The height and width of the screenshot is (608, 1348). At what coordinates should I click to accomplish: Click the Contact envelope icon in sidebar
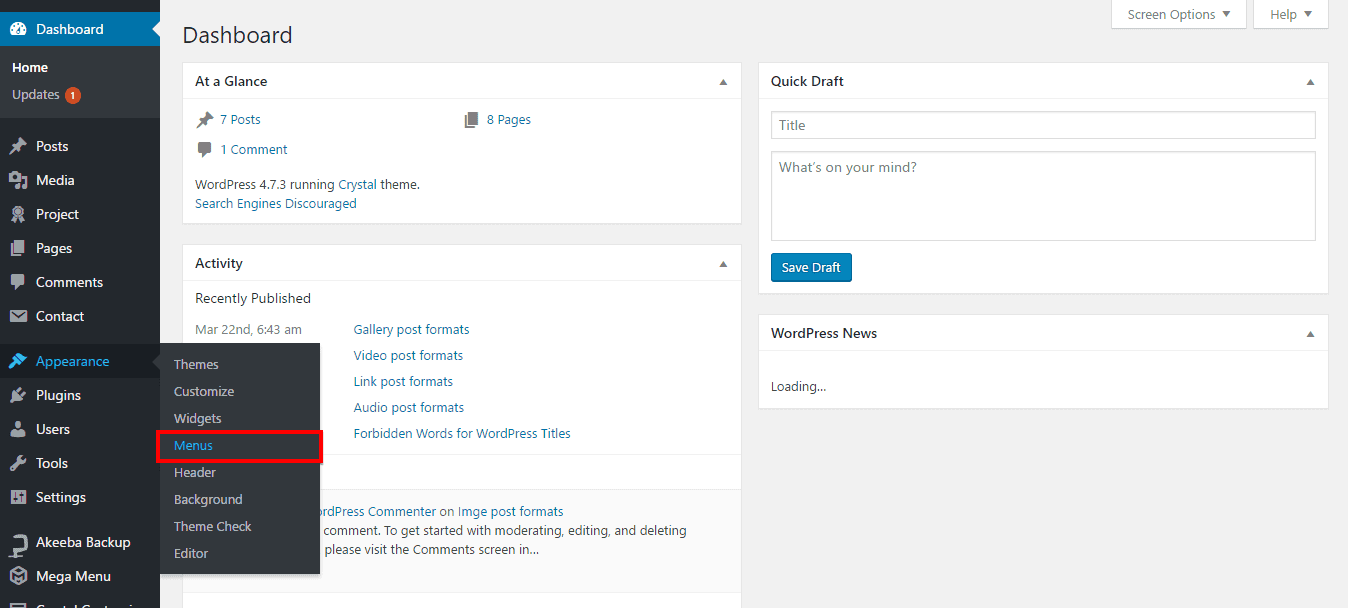[18, 316]
